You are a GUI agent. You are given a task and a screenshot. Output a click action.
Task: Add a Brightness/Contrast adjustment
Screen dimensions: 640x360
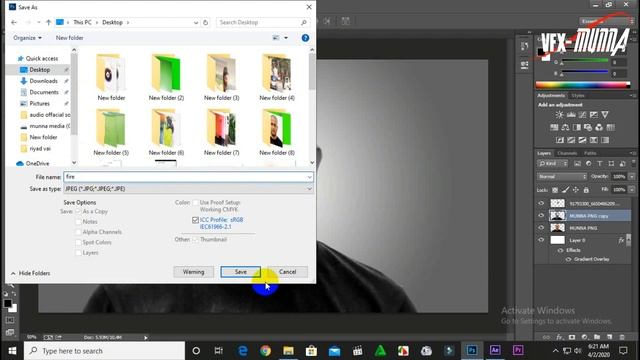[x=560, y=115]
